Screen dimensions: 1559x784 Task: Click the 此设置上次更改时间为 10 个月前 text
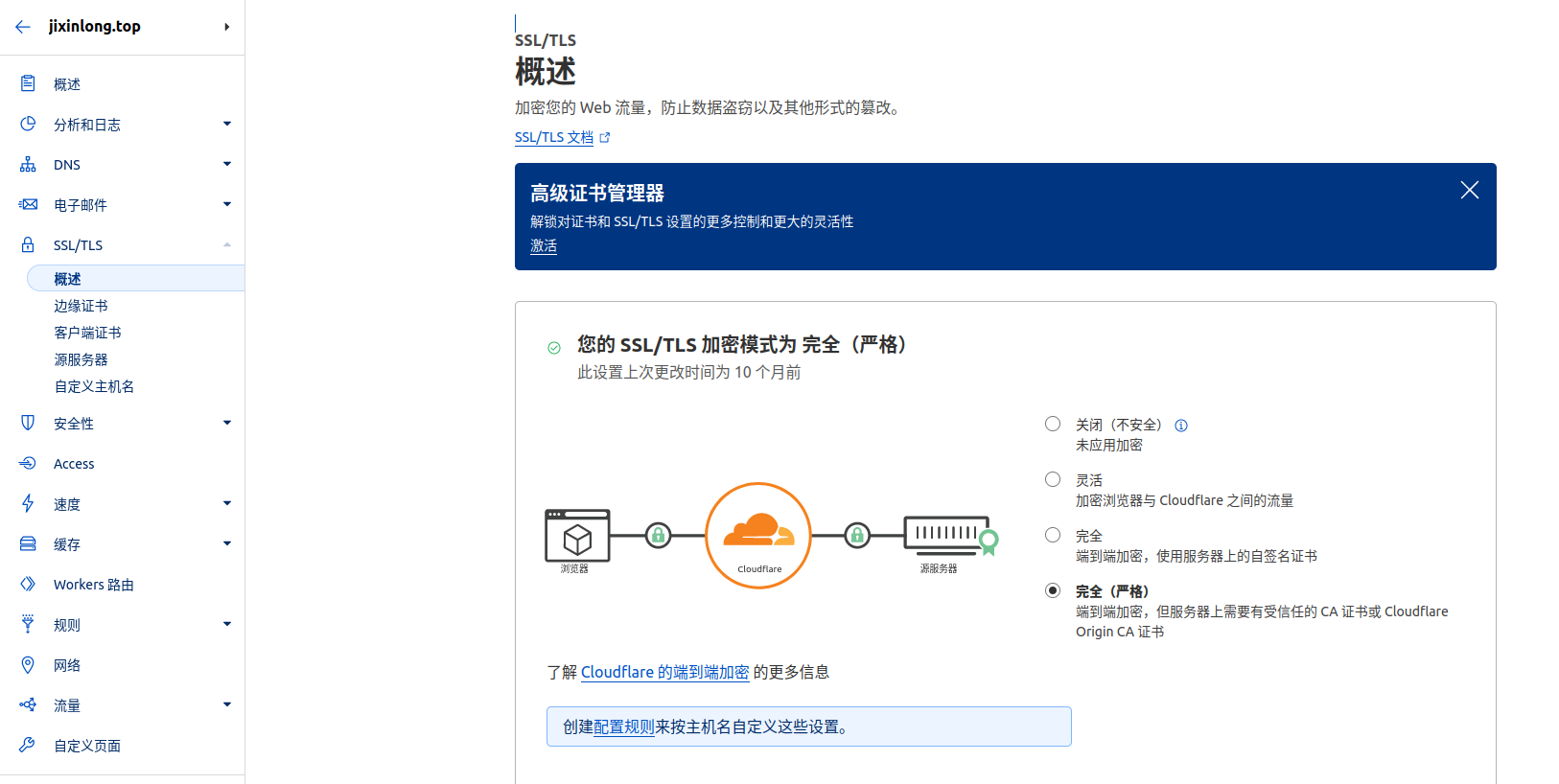689,372
